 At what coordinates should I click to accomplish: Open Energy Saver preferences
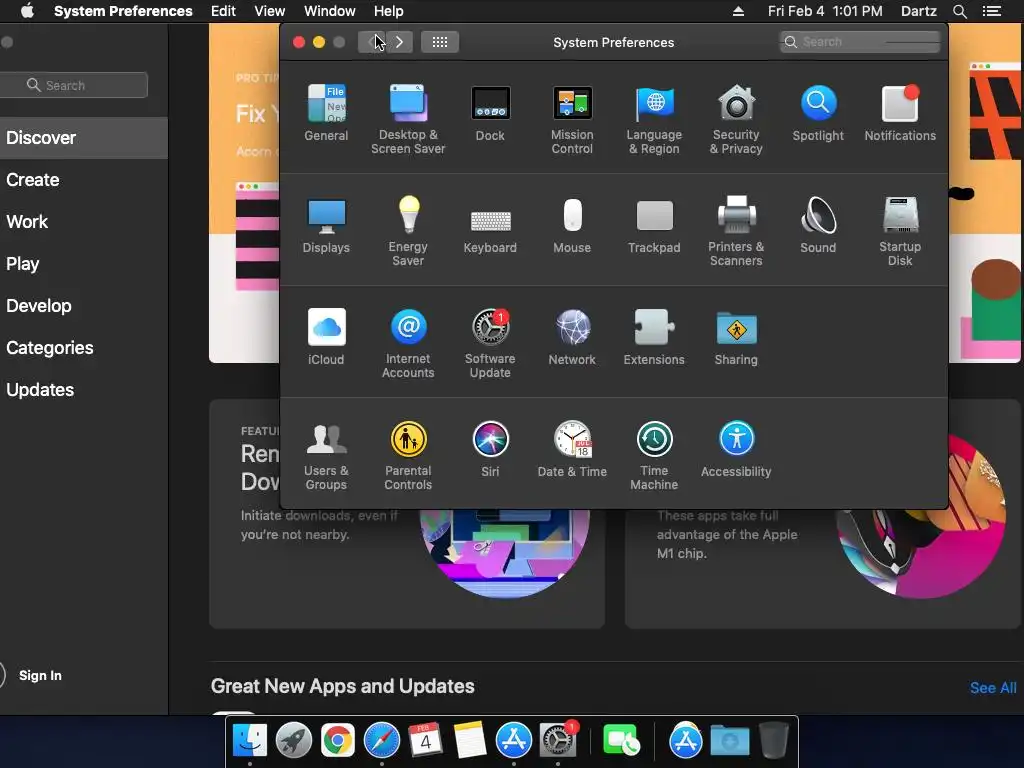[x=408, y=231]
